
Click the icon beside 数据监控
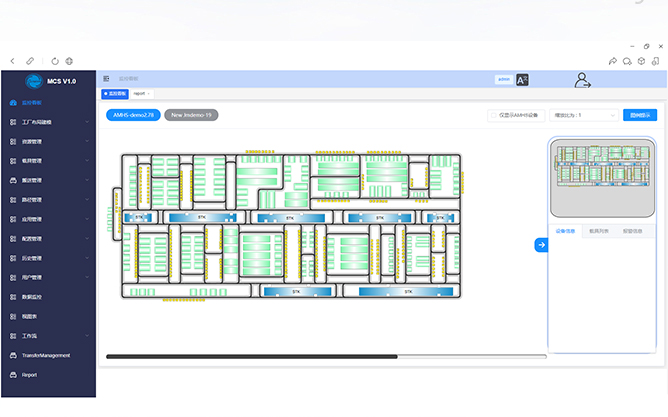pyautogui.click(x=13, y=297)
